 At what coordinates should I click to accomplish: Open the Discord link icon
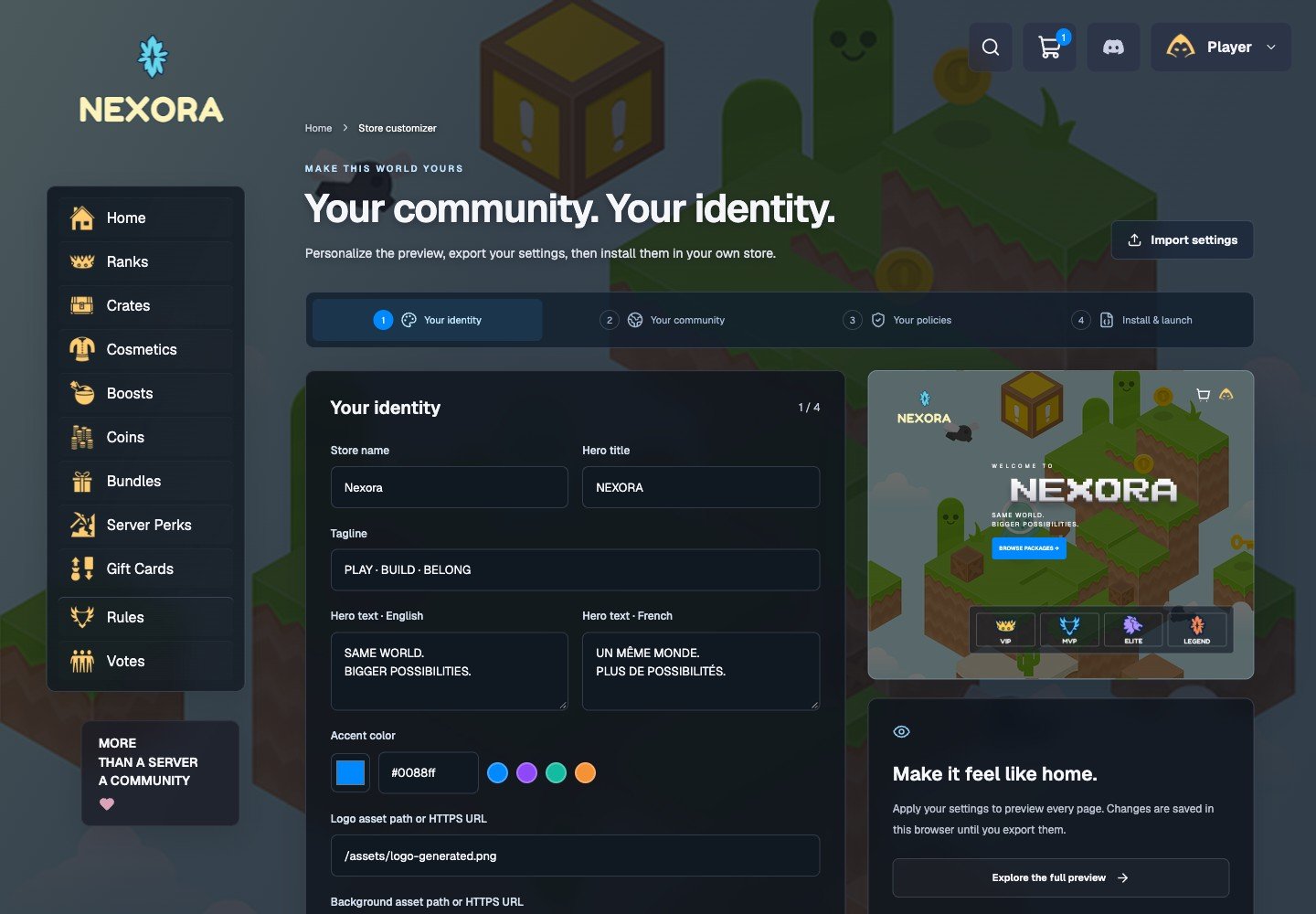pos(1113,48)
